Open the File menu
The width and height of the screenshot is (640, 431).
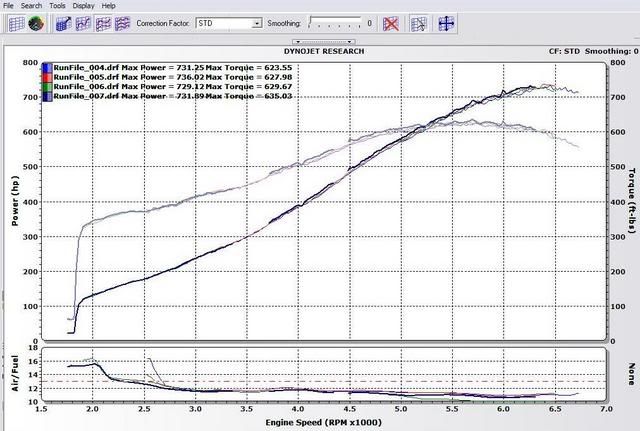(8, 5)
